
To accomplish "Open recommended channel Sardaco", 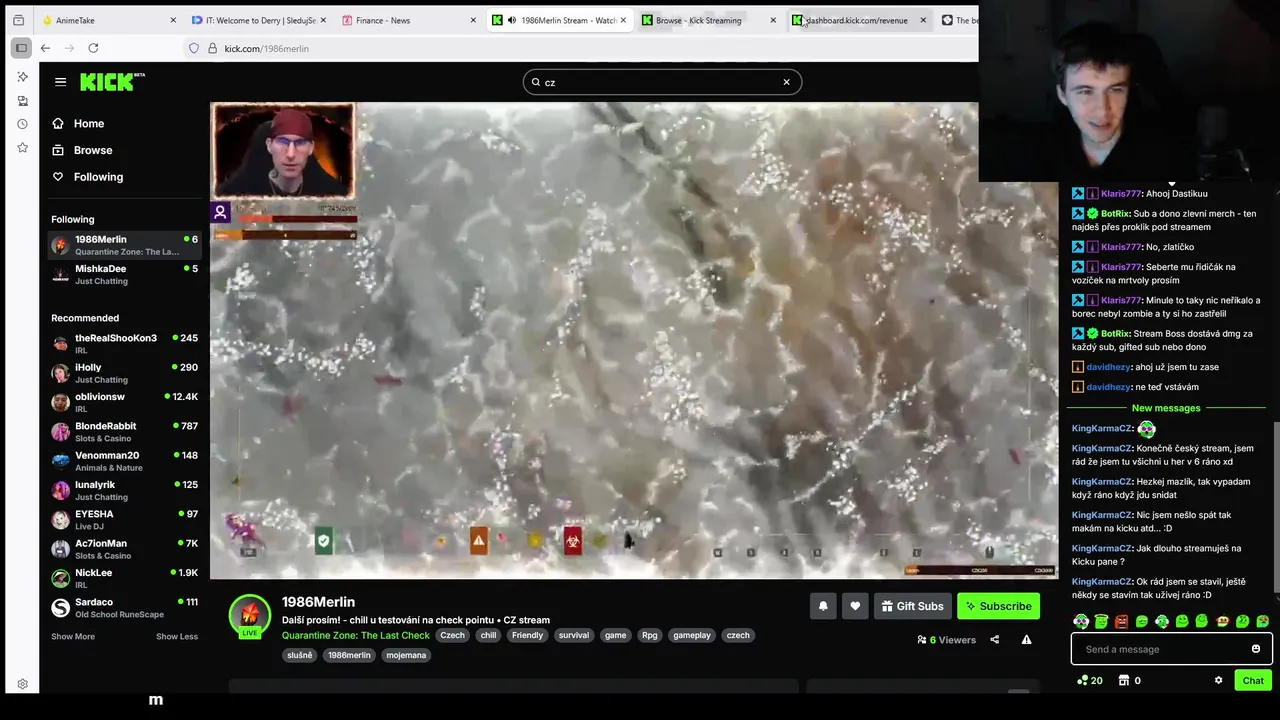I will [x=125, y=607].
